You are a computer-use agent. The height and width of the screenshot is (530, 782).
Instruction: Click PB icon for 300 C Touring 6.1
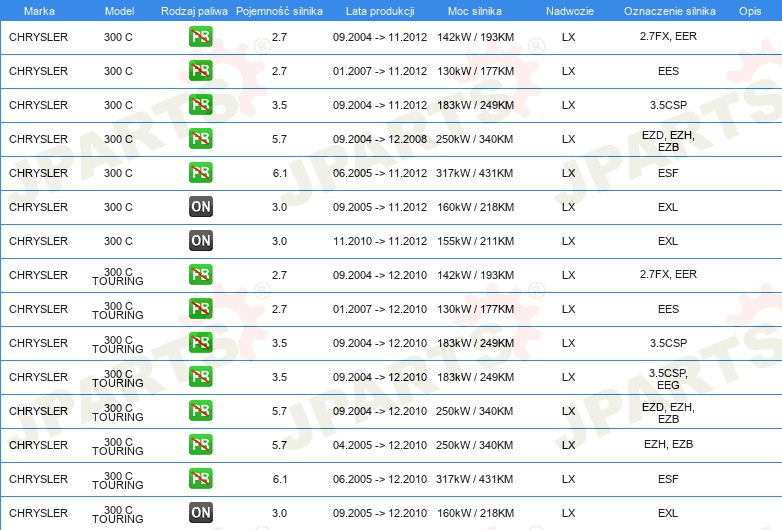coord(200,479)
